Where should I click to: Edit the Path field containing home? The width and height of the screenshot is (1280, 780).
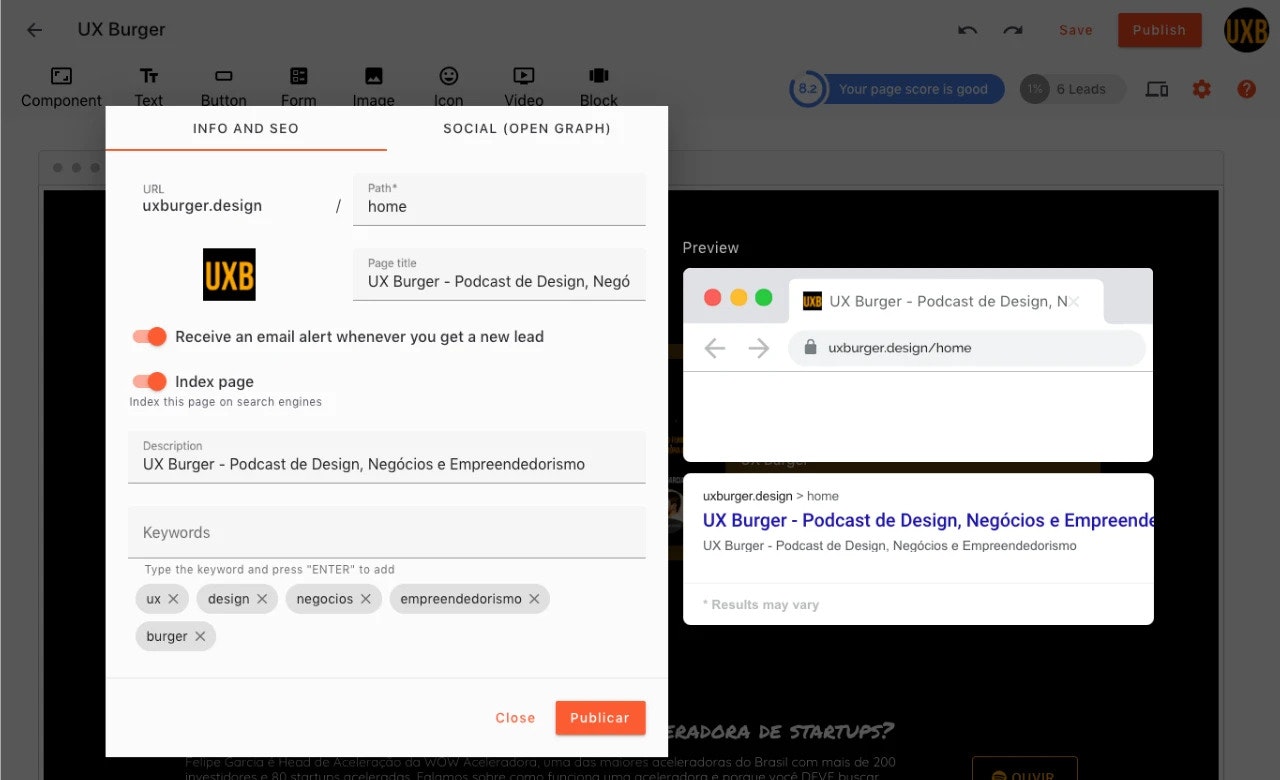point(499,199)
